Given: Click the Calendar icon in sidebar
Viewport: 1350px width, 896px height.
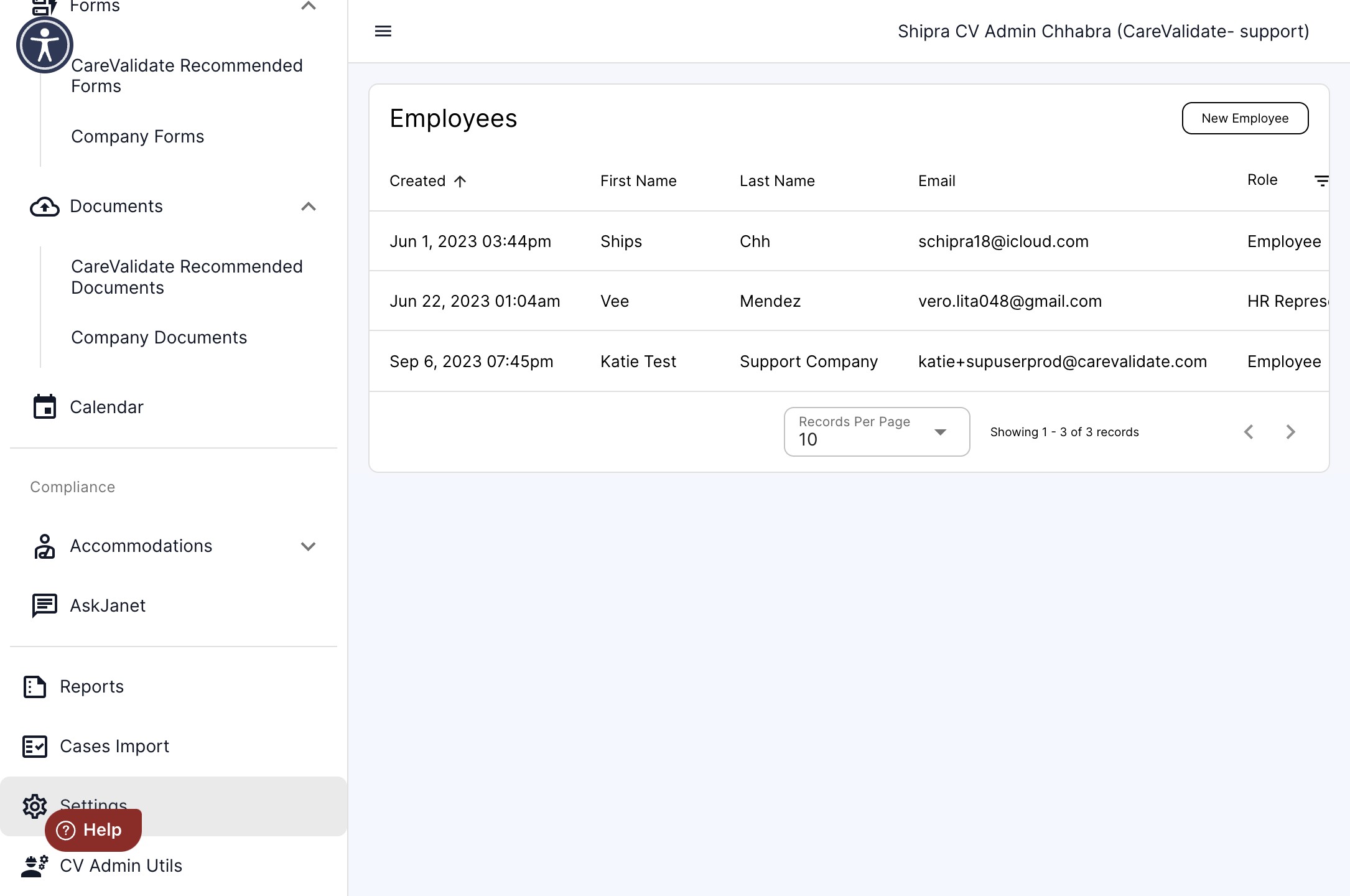Looking at the screenshot, I should (x=45, y=407).
